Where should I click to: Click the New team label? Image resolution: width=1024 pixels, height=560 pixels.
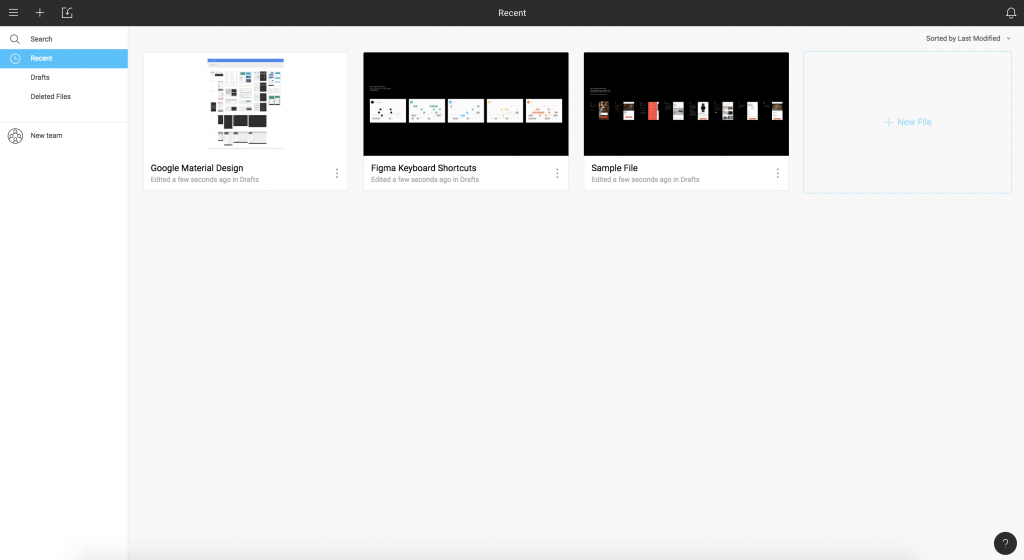point(46,136)
